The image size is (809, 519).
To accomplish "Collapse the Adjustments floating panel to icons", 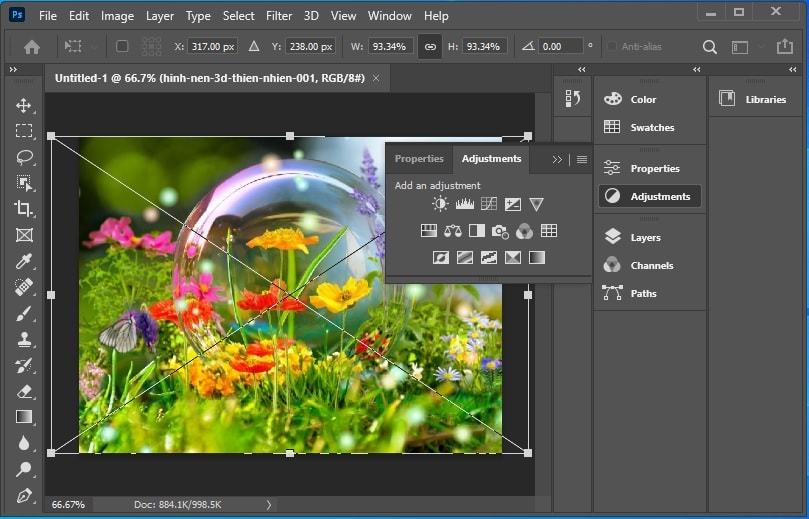I will [557, 159].
